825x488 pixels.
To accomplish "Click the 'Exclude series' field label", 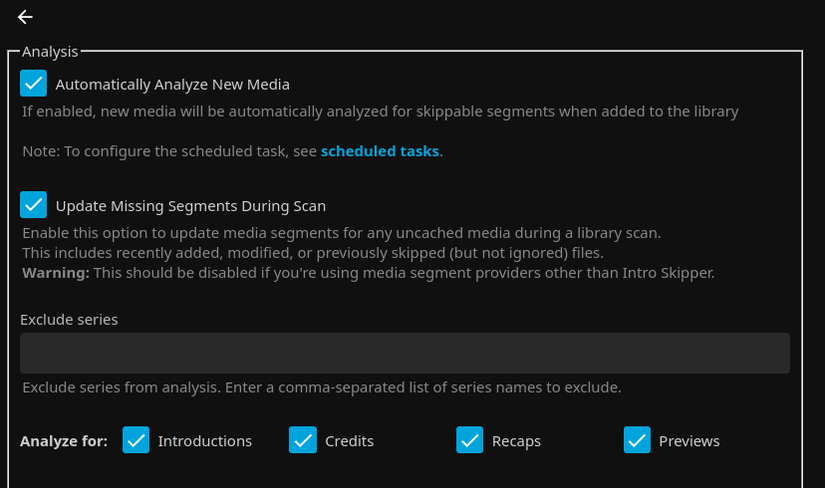I will (69, 320).
